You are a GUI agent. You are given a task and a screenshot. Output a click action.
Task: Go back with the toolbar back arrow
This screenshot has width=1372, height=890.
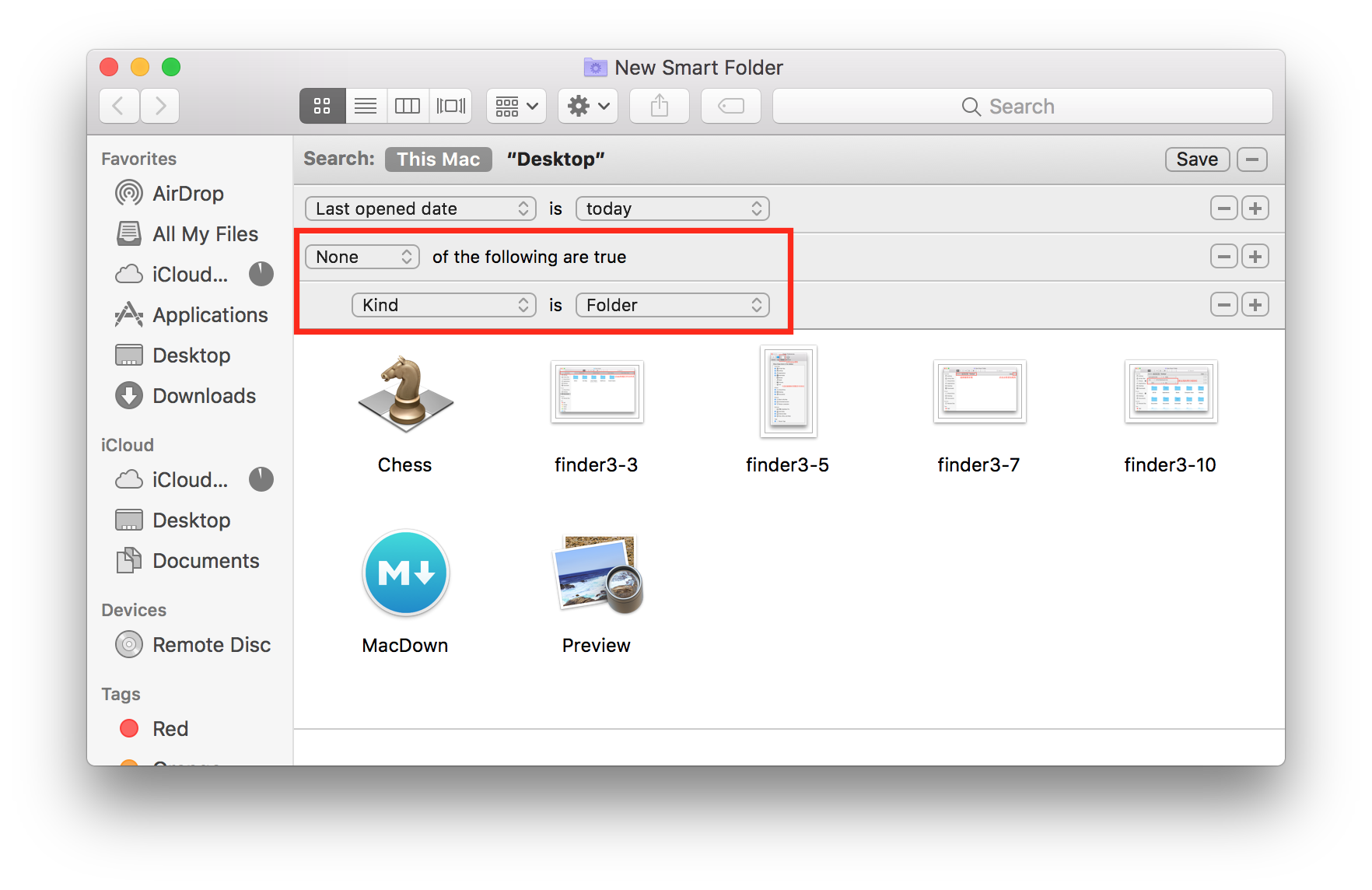pos(119,106)
